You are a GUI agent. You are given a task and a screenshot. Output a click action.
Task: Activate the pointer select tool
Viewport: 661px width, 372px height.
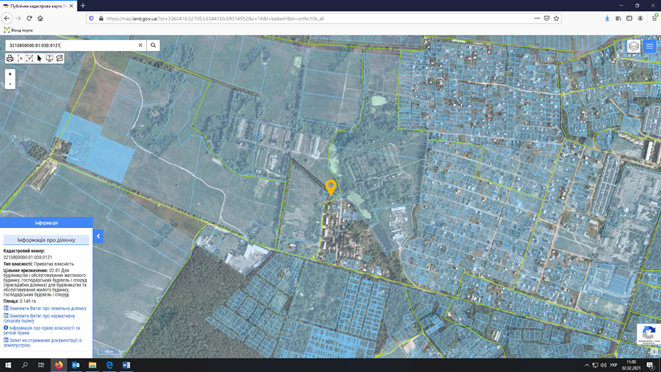pos(39,58)
